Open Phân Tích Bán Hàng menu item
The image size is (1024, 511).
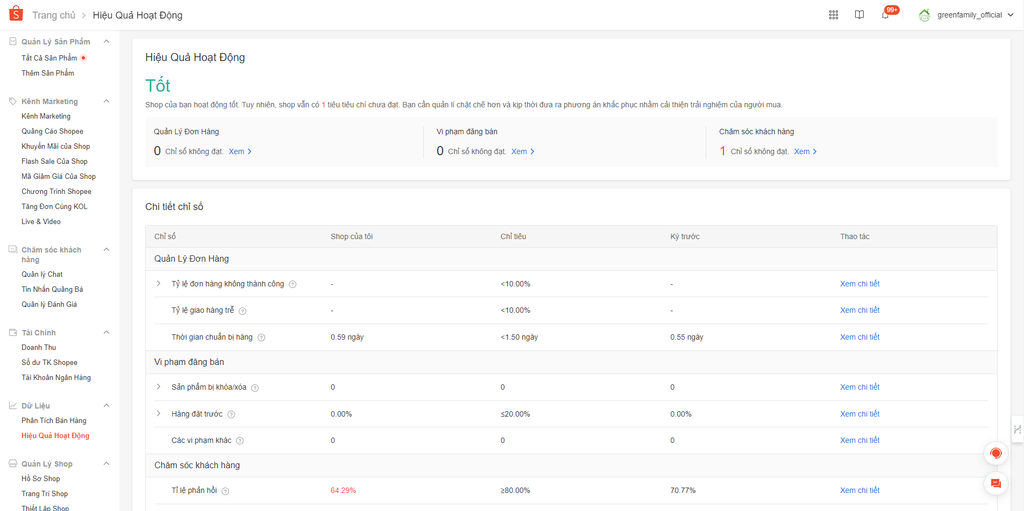(x=54, y=421)
